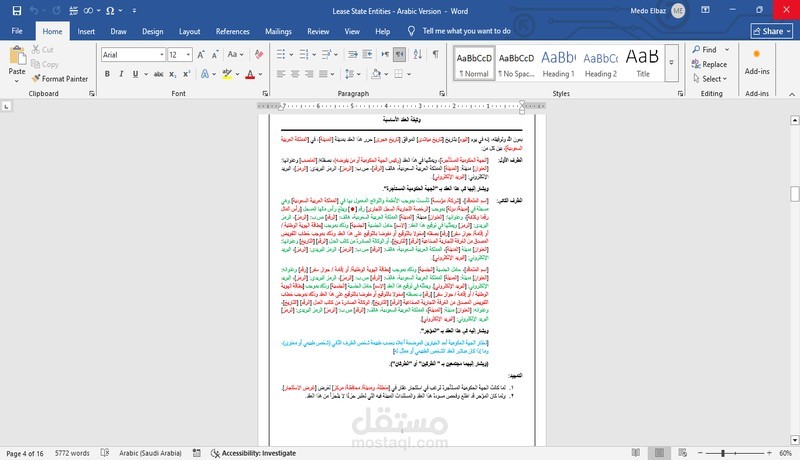This screenshot has height=460, width=800.
Task: Click the Increase Indent icon
Action: tap(367, 54)
